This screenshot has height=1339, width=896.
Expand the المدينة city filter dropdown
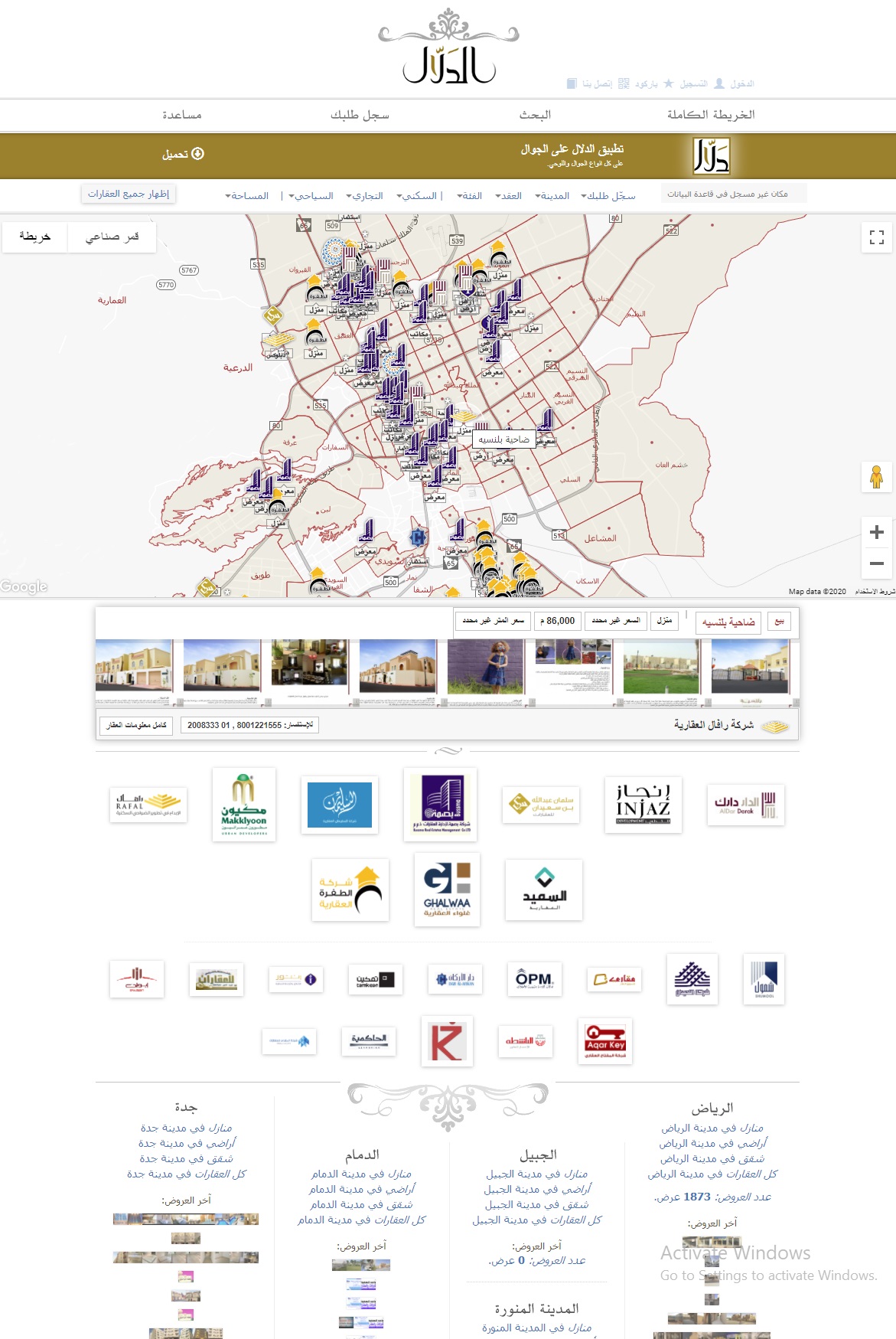(552, 196)
